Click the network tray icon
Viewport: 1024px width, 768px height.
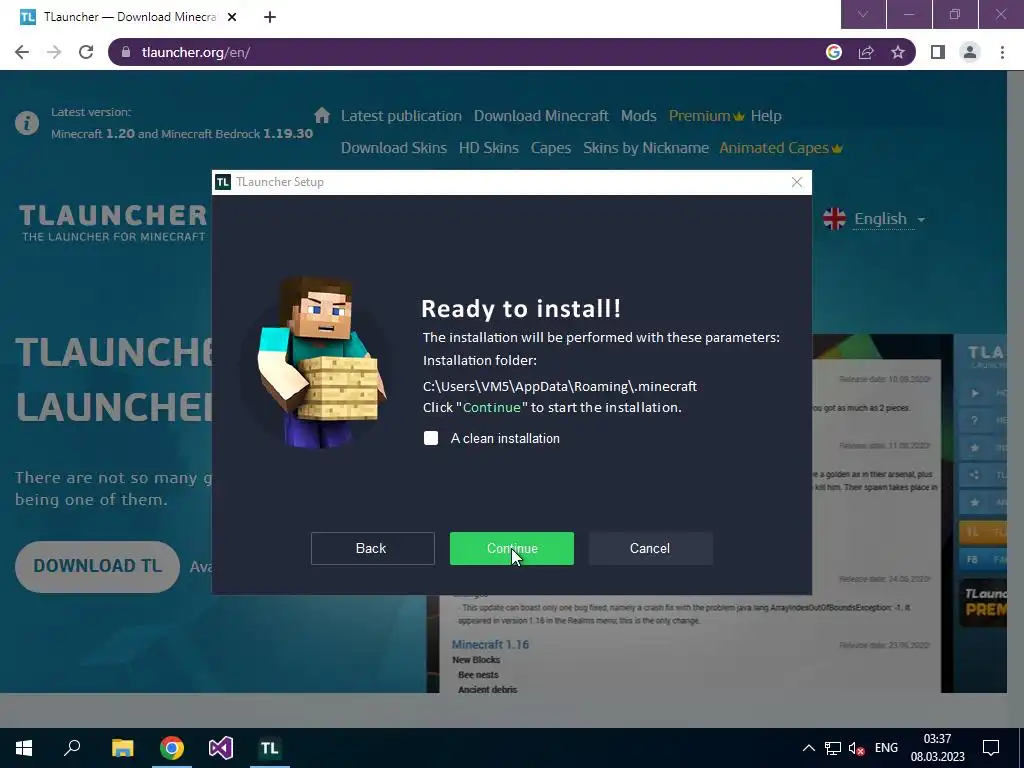[833, 748]
